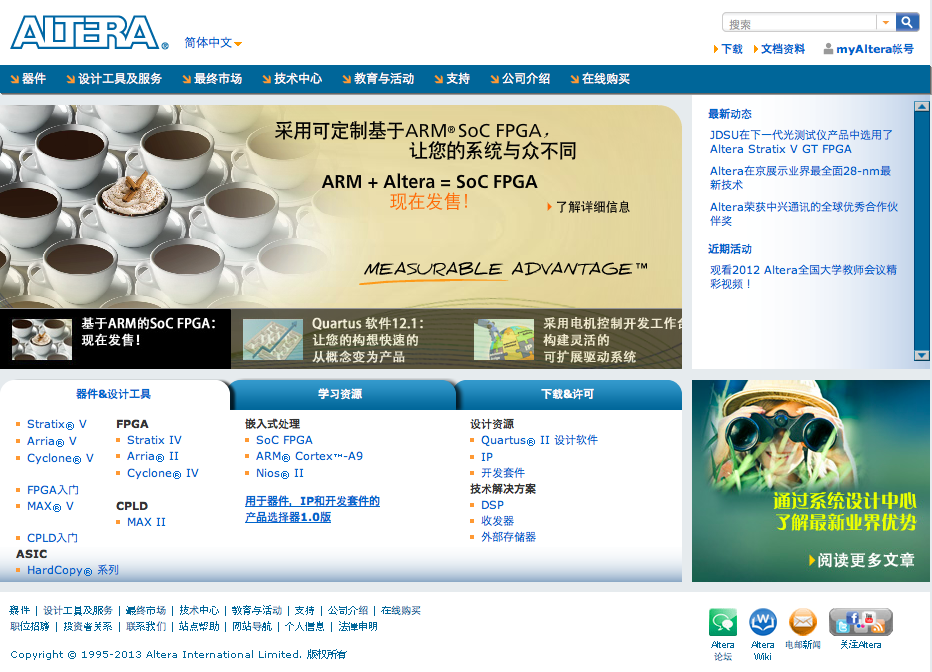Expand the 技术中心 navigation menu

(292, 78)
